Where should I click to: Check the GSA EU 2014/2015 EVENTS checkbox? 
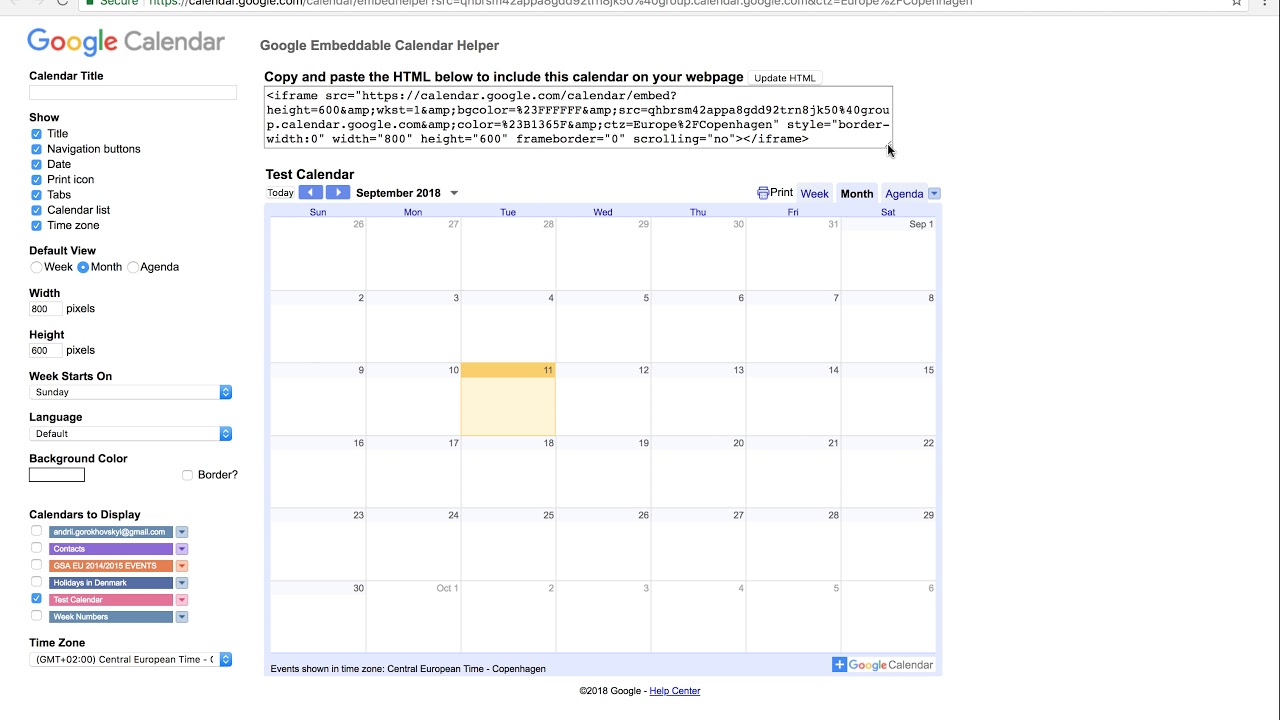(x=36, y=565)
